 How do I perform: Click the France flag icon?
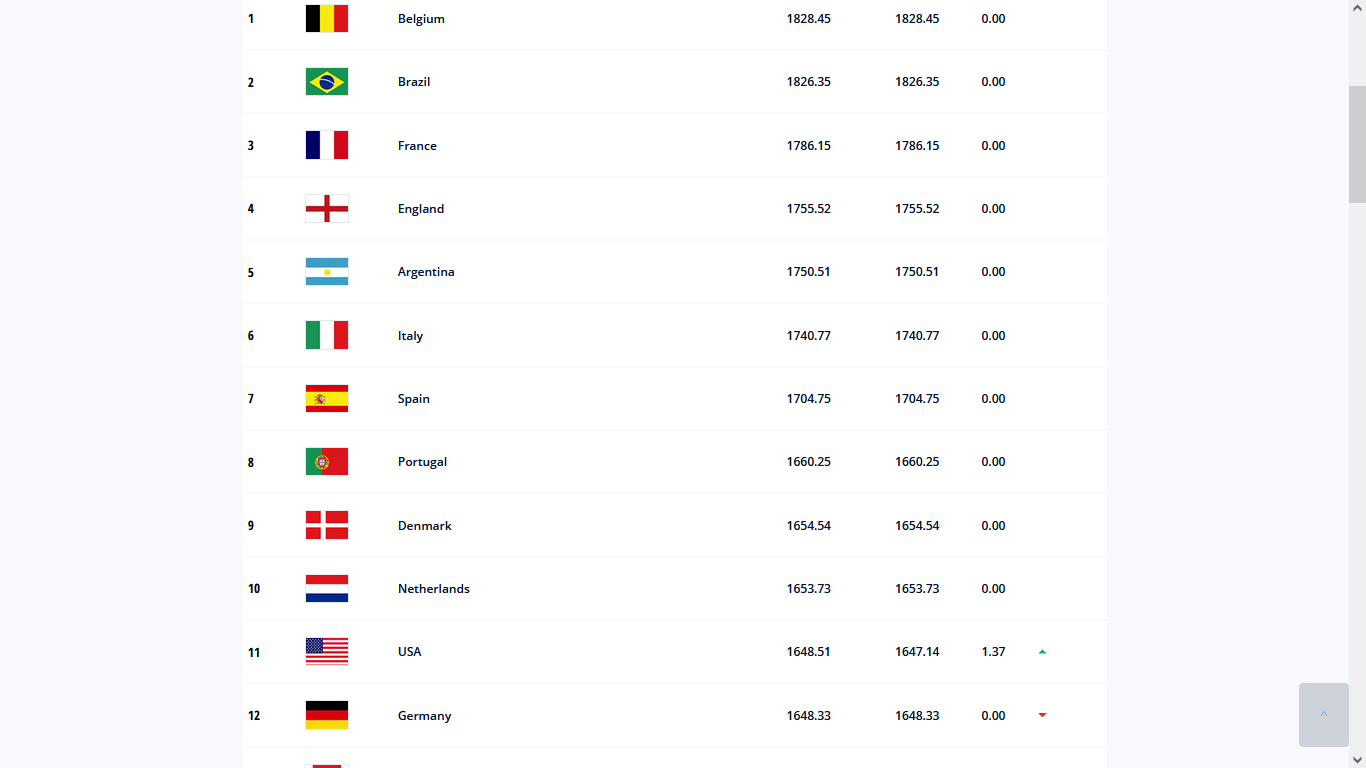[x=326, y=145]
